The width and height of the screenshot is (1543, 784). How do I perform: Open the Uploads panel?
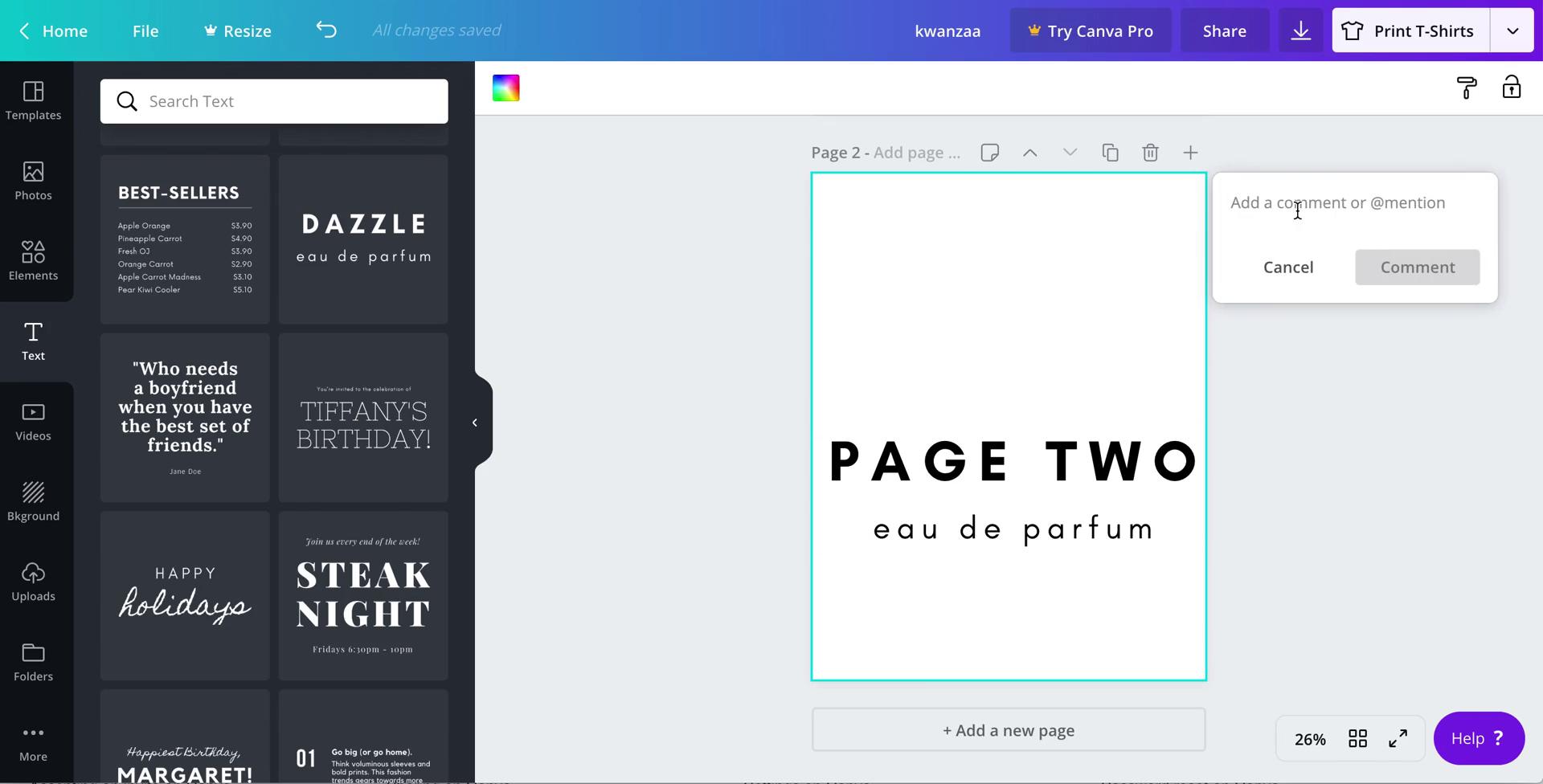33,583
